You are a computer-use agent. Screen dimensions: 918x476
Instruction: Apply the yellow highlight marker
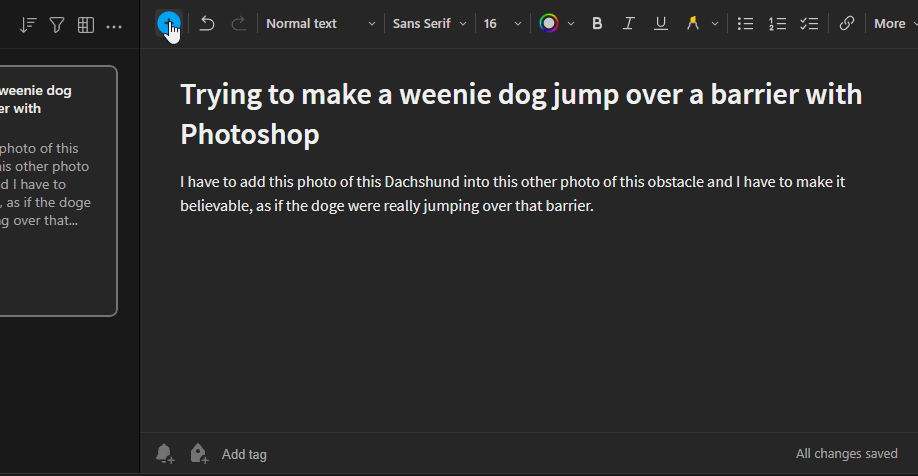[x=693, y=23]
